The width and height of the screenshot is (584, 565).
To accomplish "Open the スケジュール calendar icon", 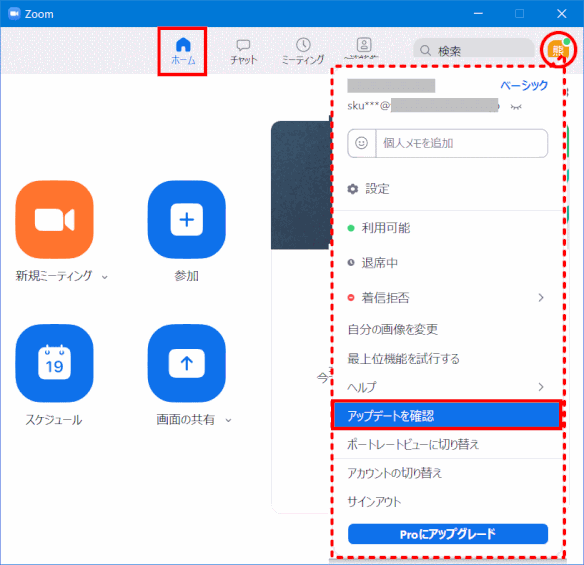I will 54,363.
